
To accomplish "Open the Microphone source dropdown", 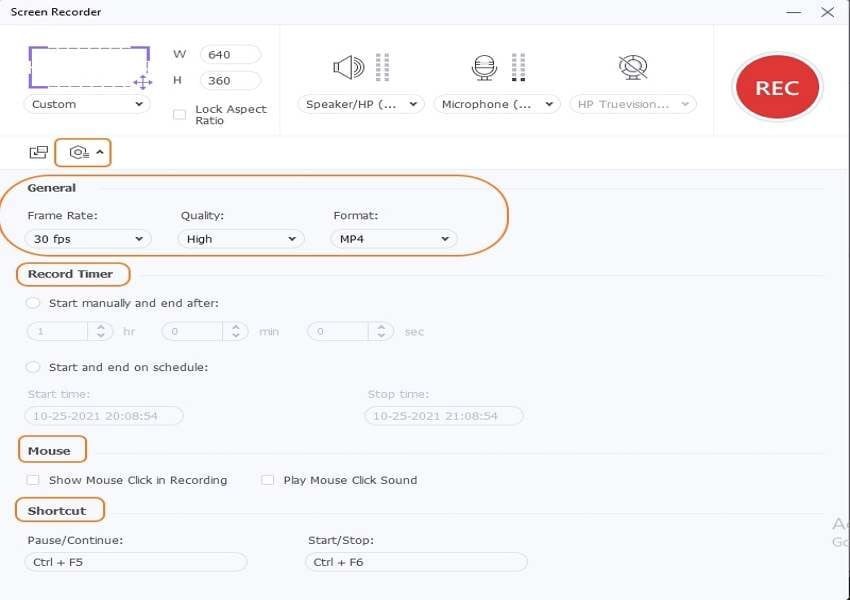I will tap(497, 104).
